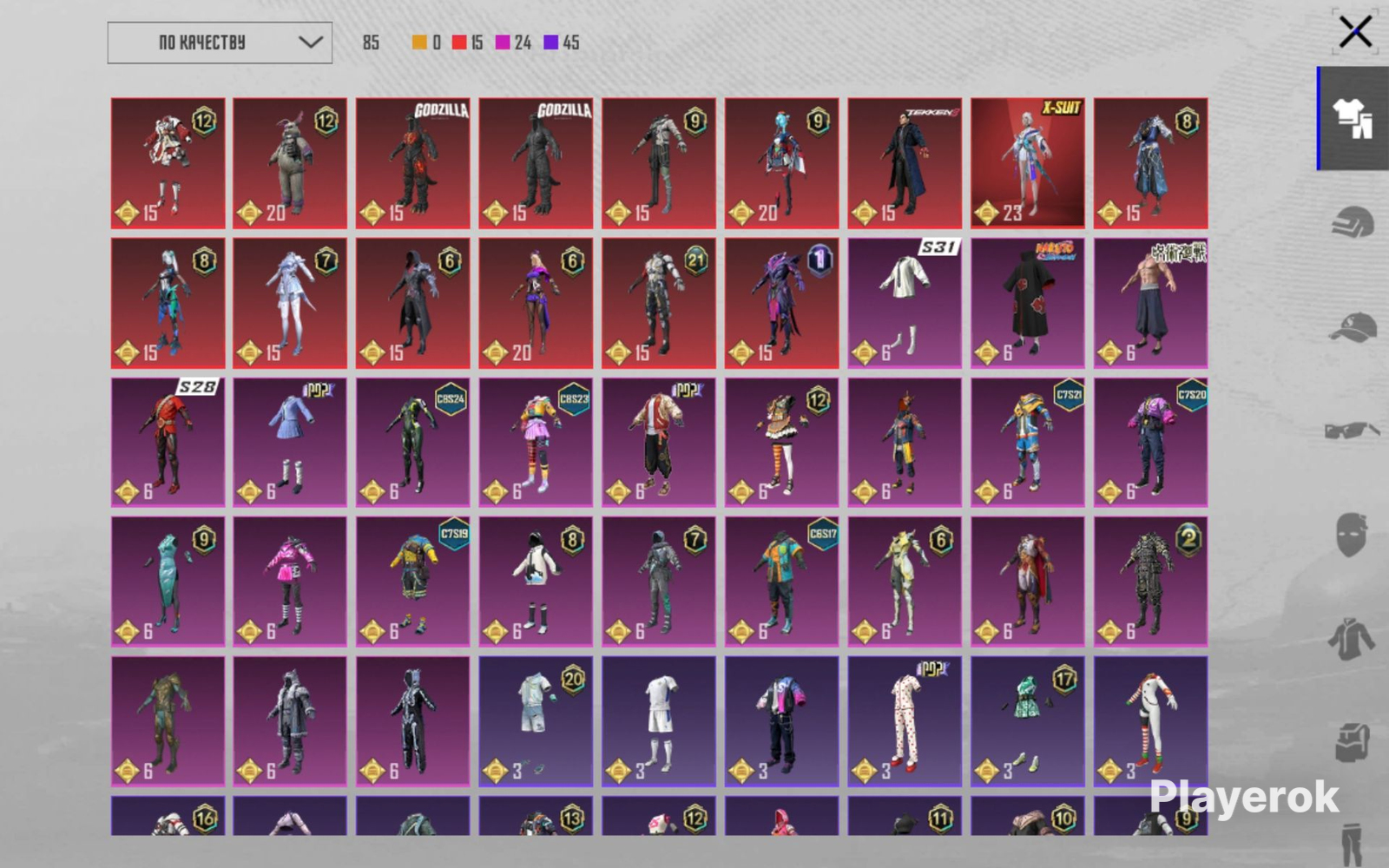
Task: Select the polka dot pajamas outfit
Action: (905, 721)
